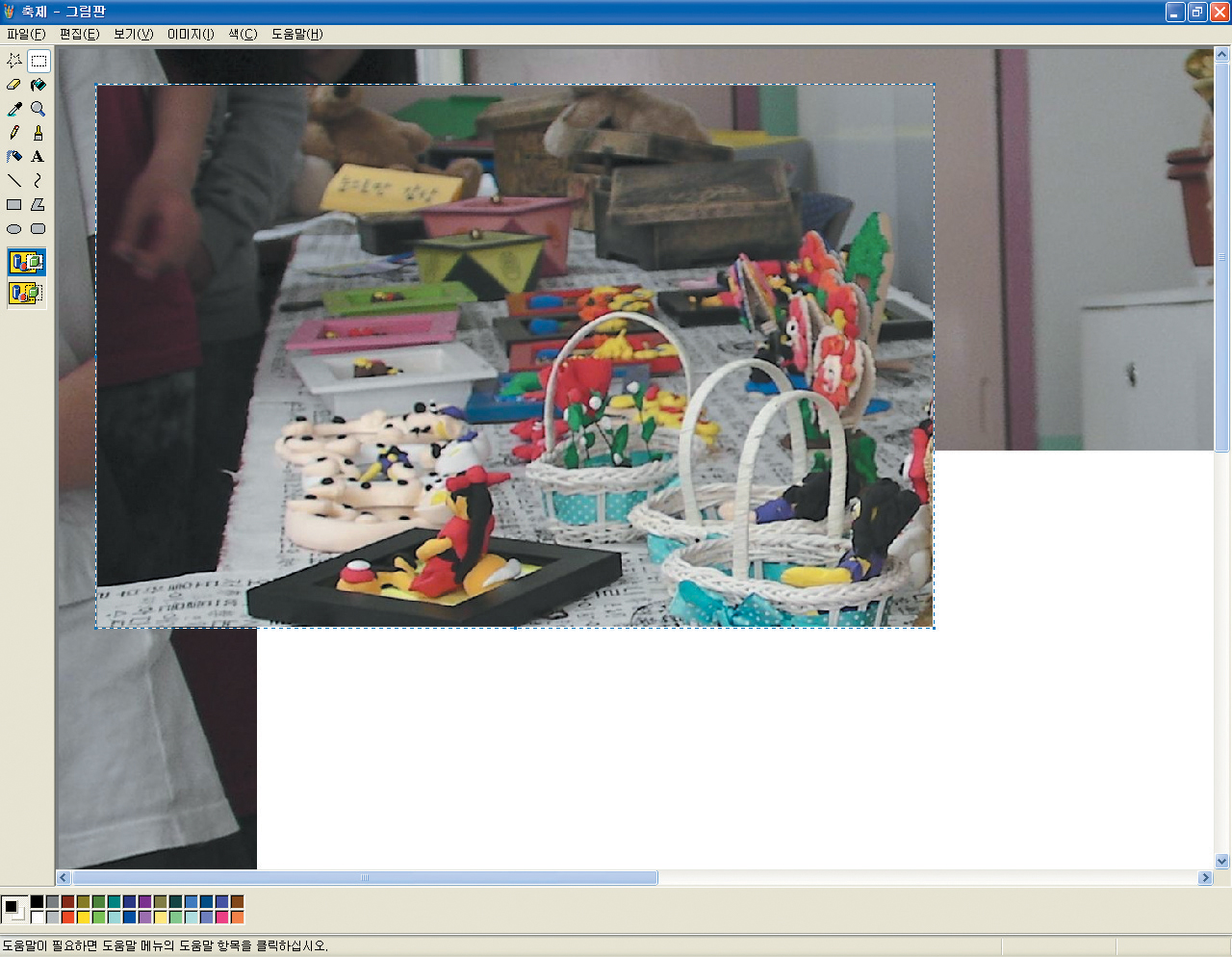Pick the yellow color swatch
The height and width of the screenshot is (957, 1232).
click(84, 918)
